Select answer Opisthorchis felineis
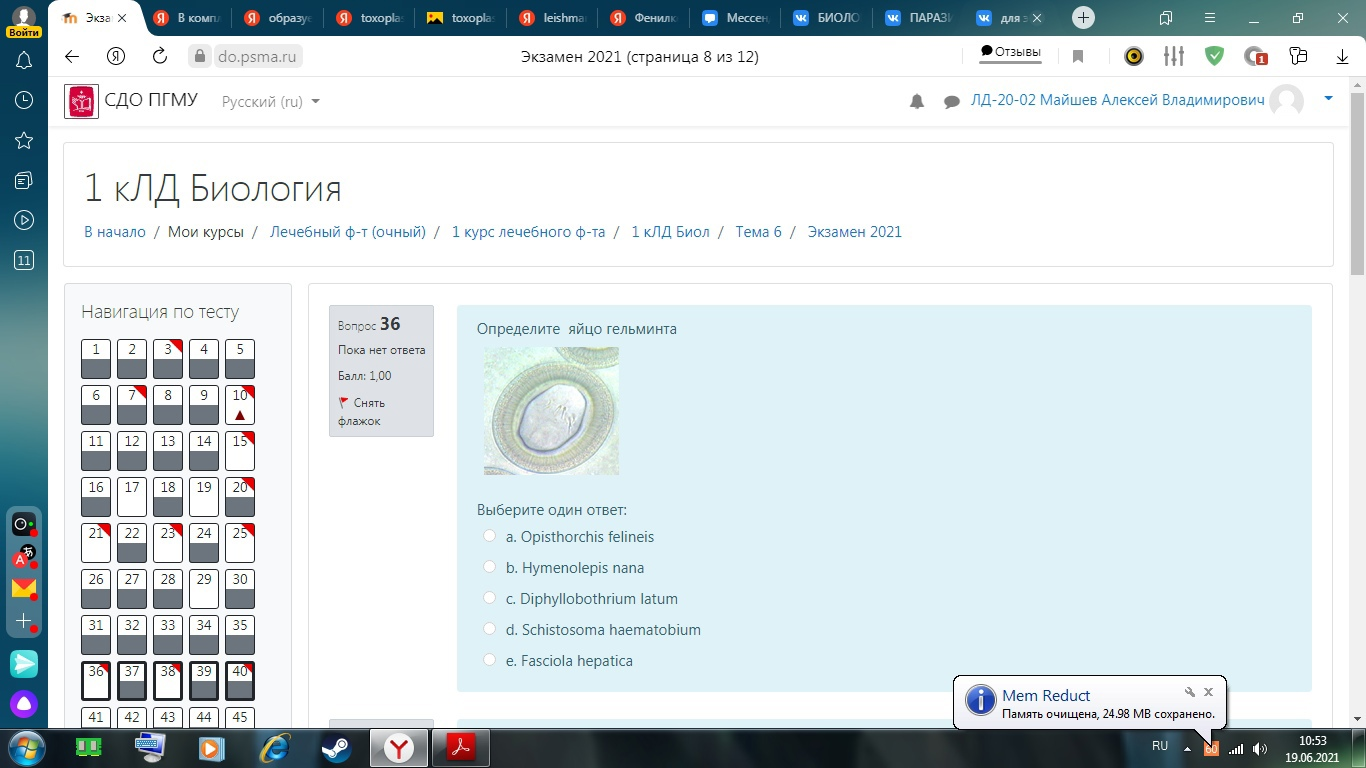The width and height of the screenshot is (1366, 768). (489, 536)
